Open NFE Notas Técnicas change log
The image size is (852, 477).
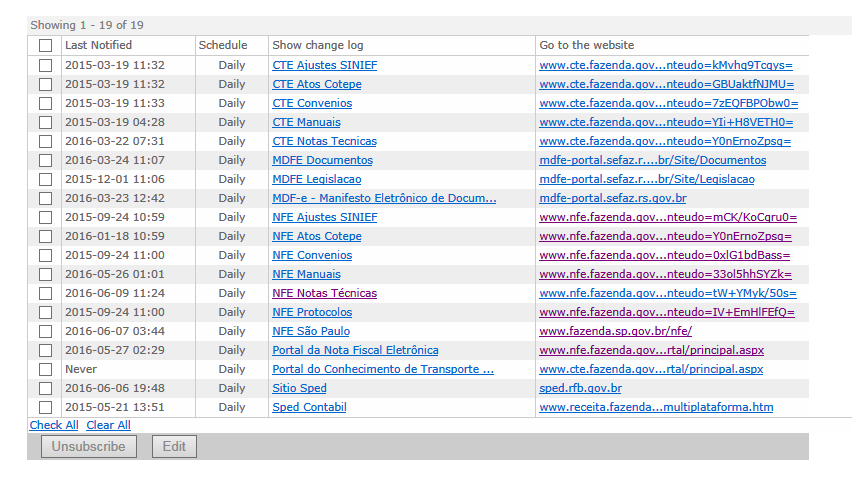[324, 293]
